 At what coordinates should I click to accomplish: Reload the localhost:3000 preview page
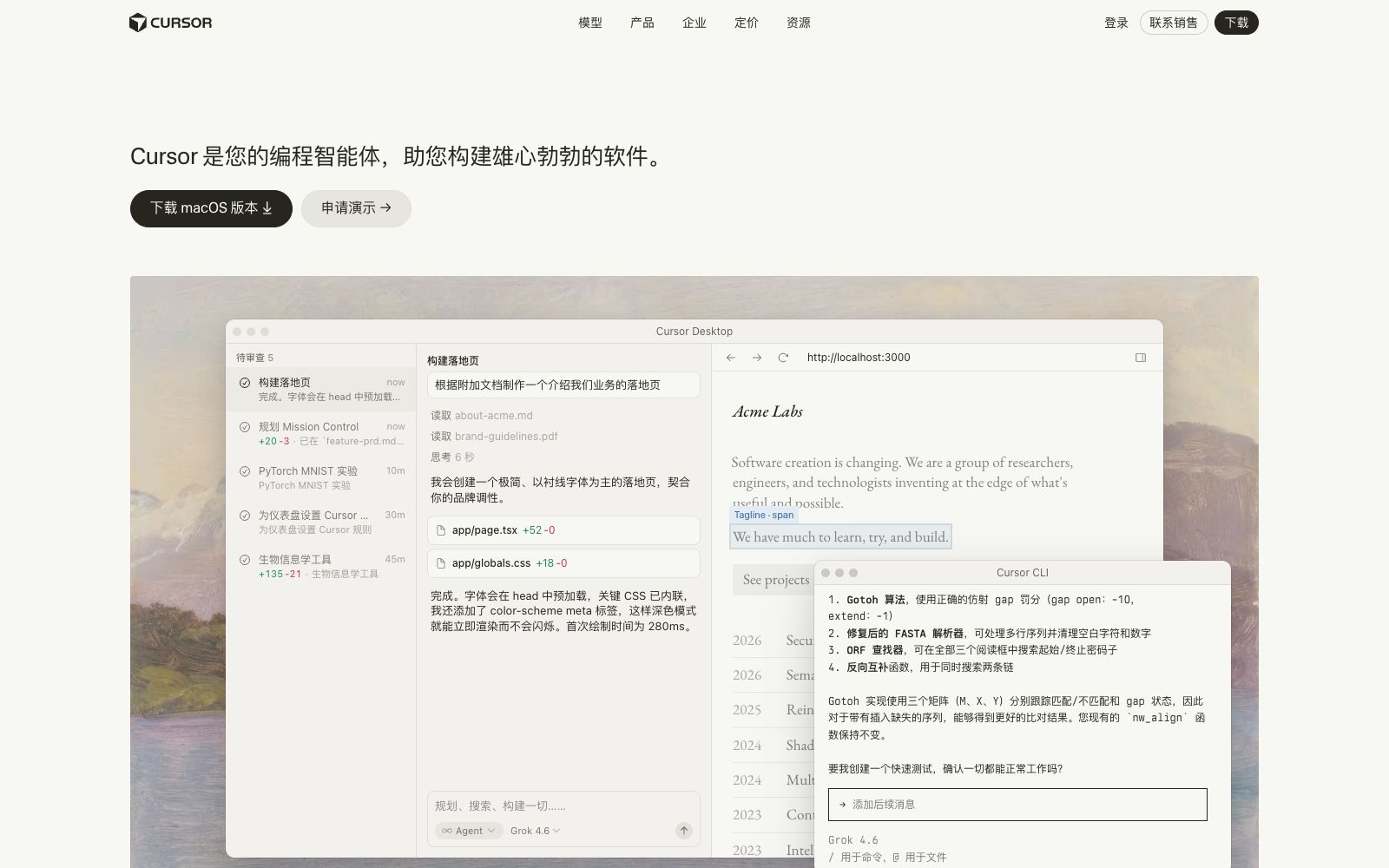click(x=783, y=358)
